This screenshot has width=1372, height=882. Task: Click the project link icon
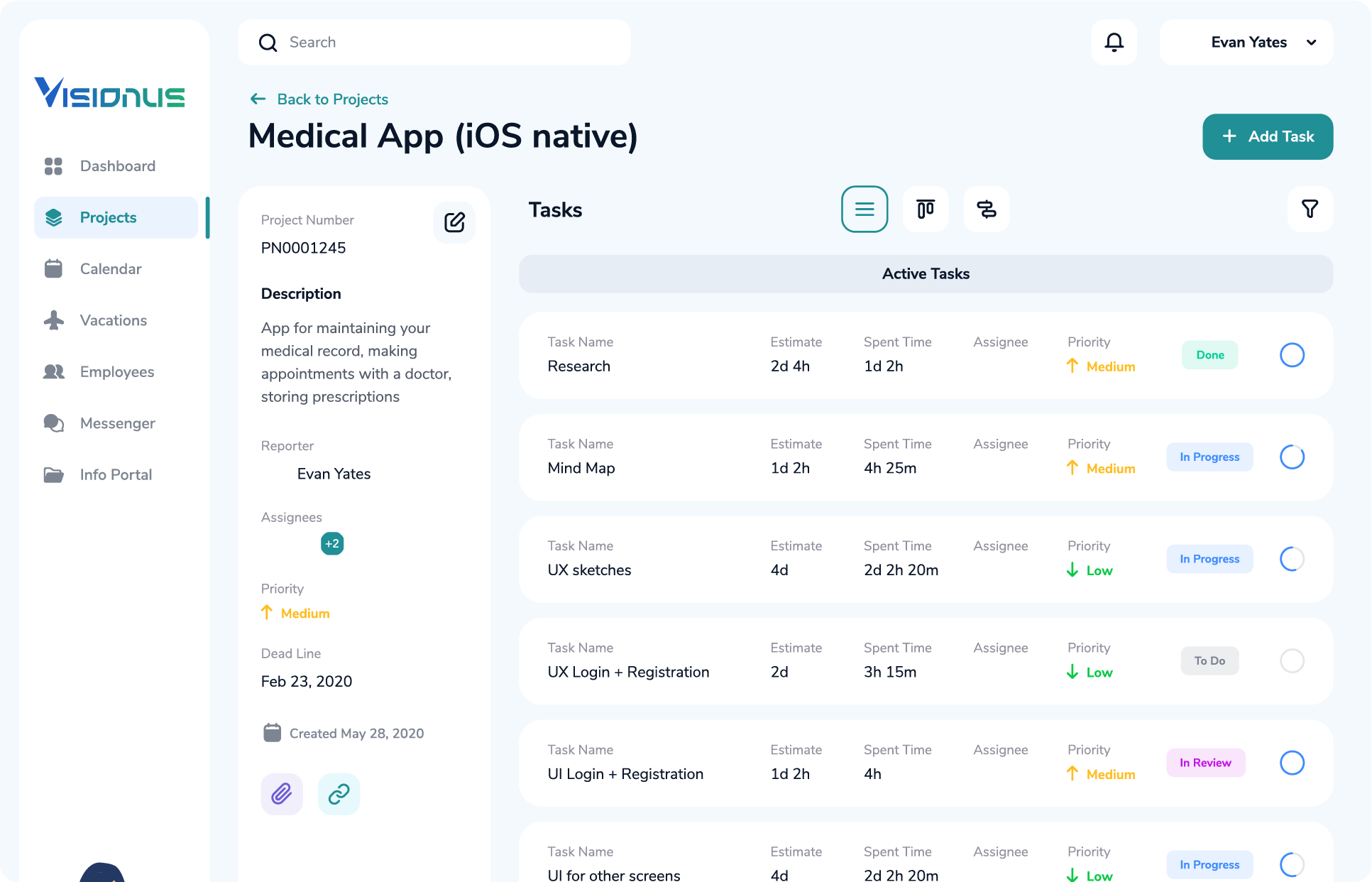(x=339, y=794)
